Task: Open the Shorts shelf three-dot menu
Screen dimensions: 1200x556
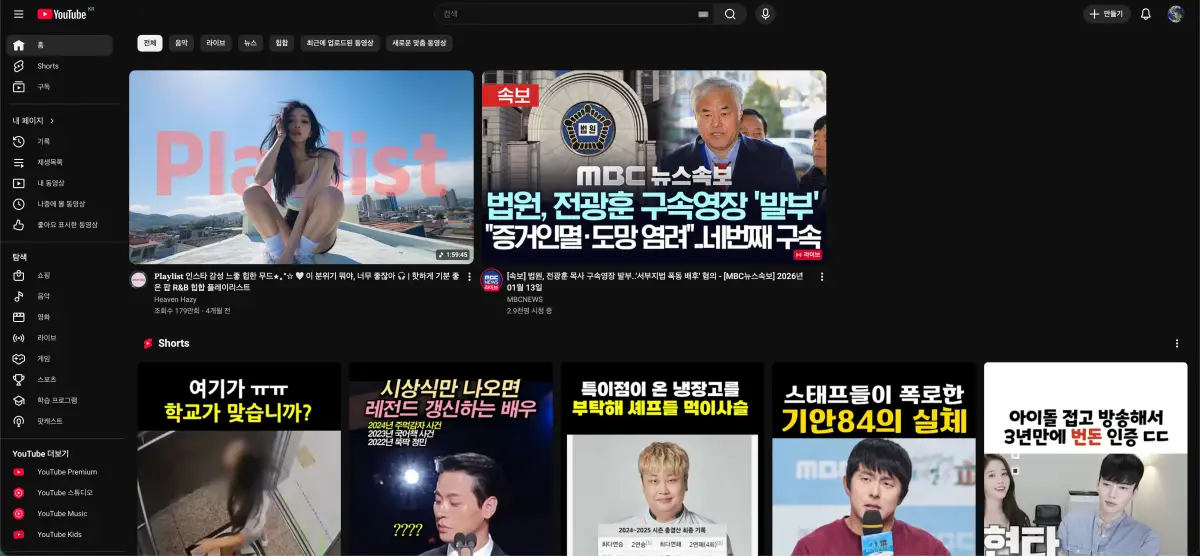Action: coord(1177,343)
